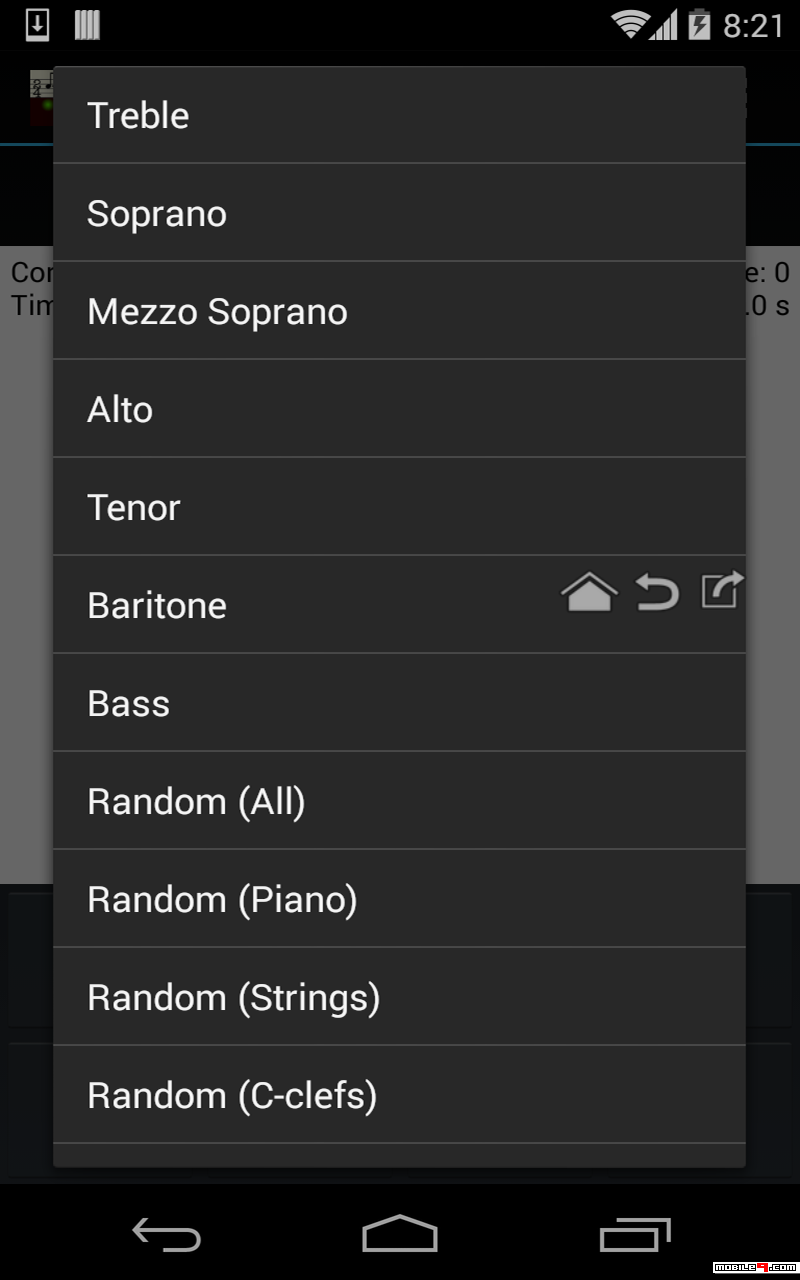Image resolution: width=800 pixels, height=1280 pixels.
Task: Select the Treble clef option
Action: click(399, 115)
